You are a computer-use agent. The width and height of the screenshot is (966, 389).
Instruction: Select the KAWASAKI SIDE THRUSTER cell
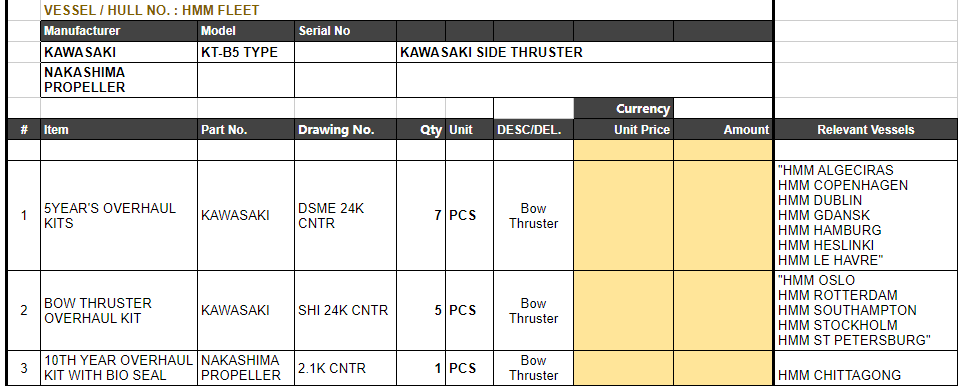coord(584,52)
